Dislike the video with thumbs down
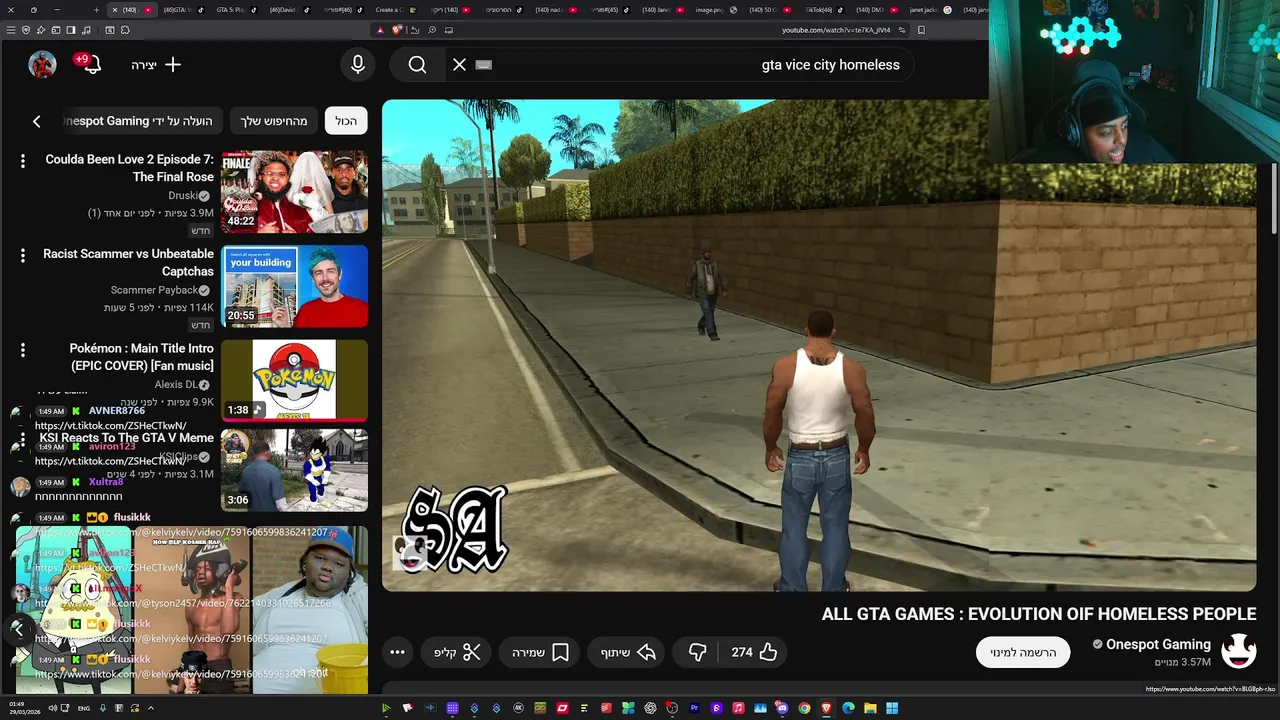The image size is (1280, 720). click(698, 652)
